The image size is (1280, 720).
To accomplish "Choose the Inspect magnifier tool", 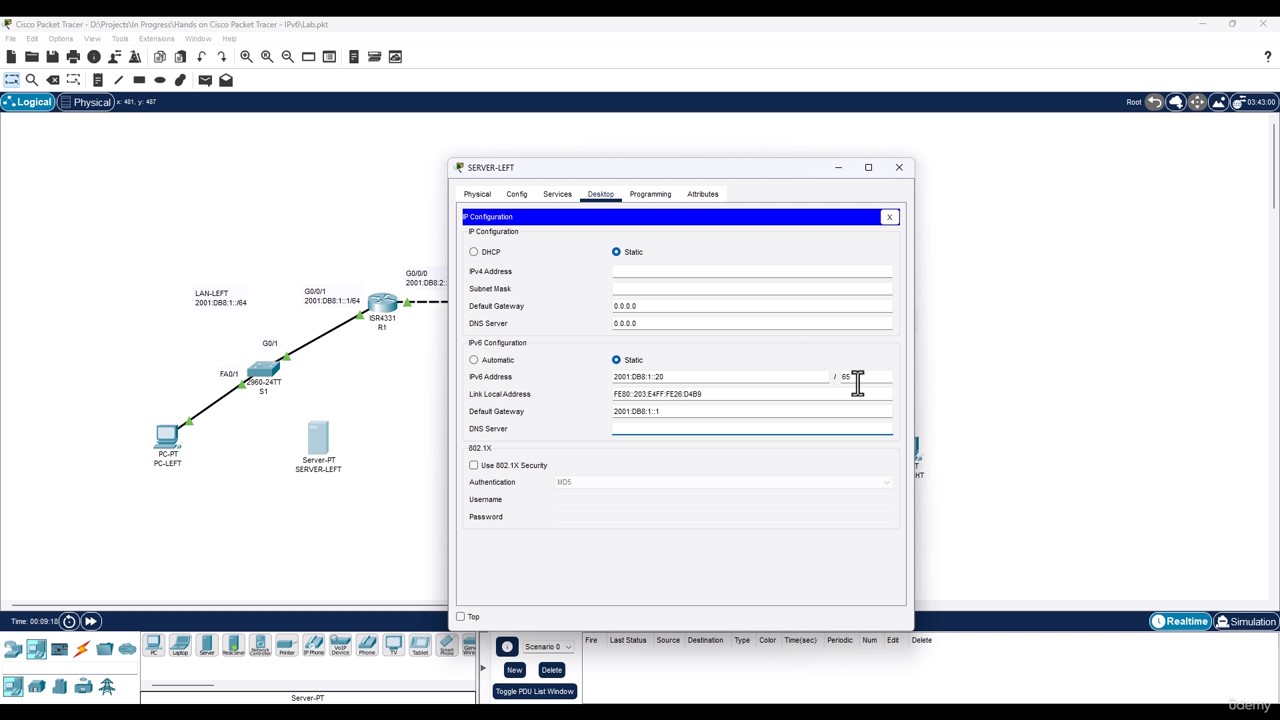I will 32,80.
